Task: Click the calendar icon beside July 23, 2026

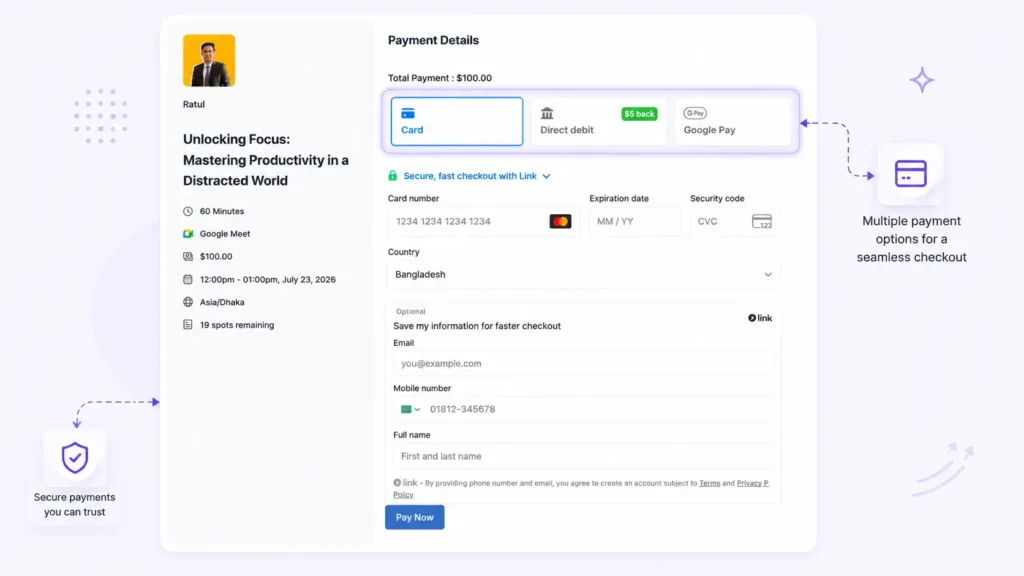Action: 188,280
